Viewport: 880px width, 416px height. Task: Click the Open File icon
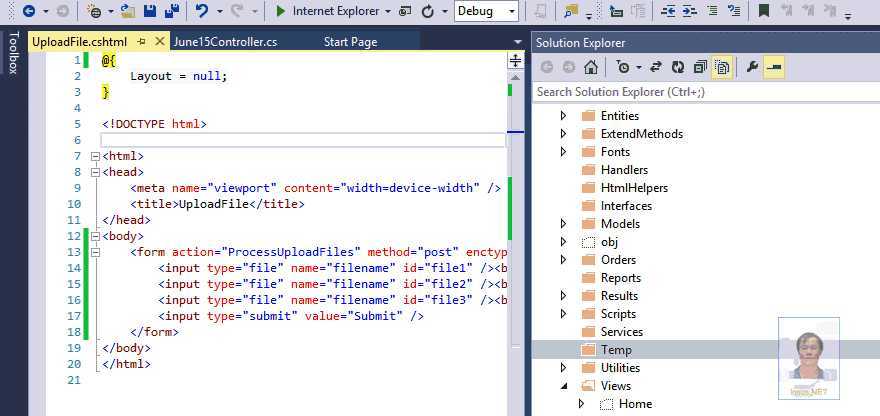coord(128,11)
